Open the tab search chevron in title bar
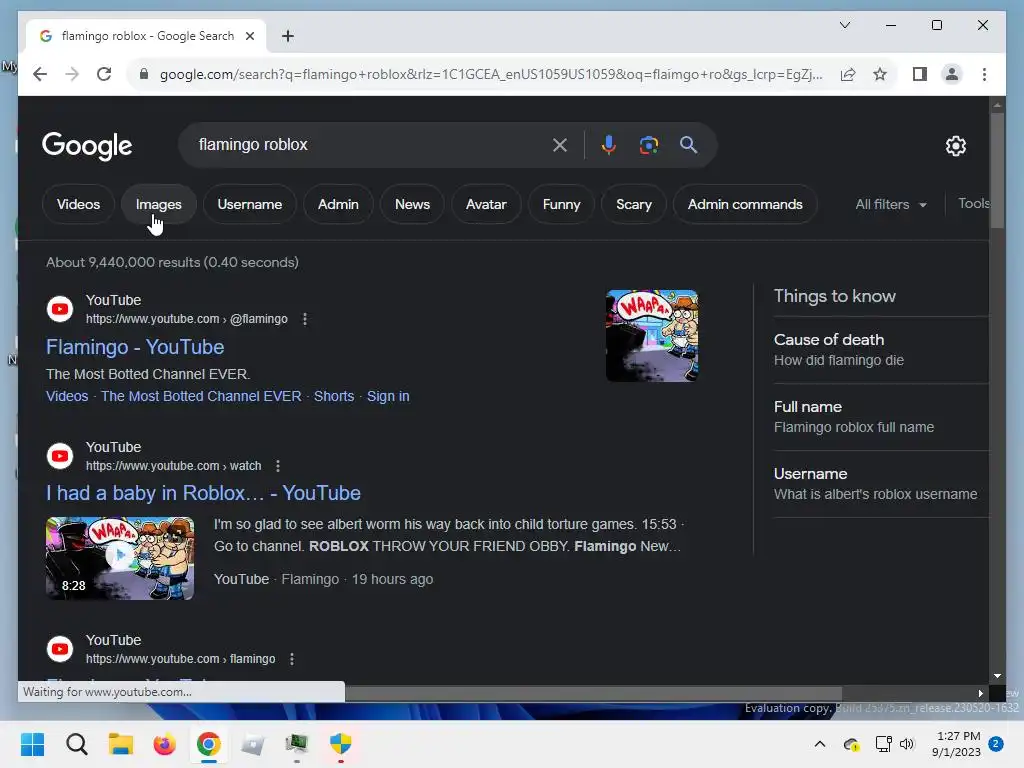This screenshot has height=768, width=1024. coord(844,25)
